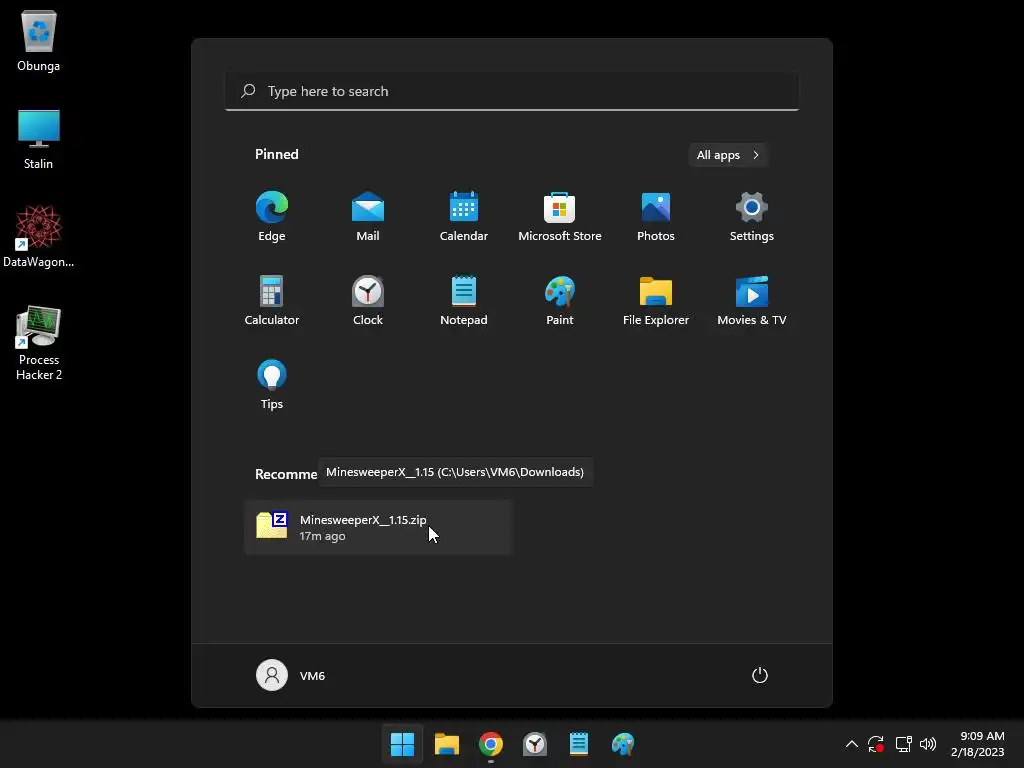The image size is (1024, 768).
Task: Open the VM6 user account menu
Action: click(291, 675)
